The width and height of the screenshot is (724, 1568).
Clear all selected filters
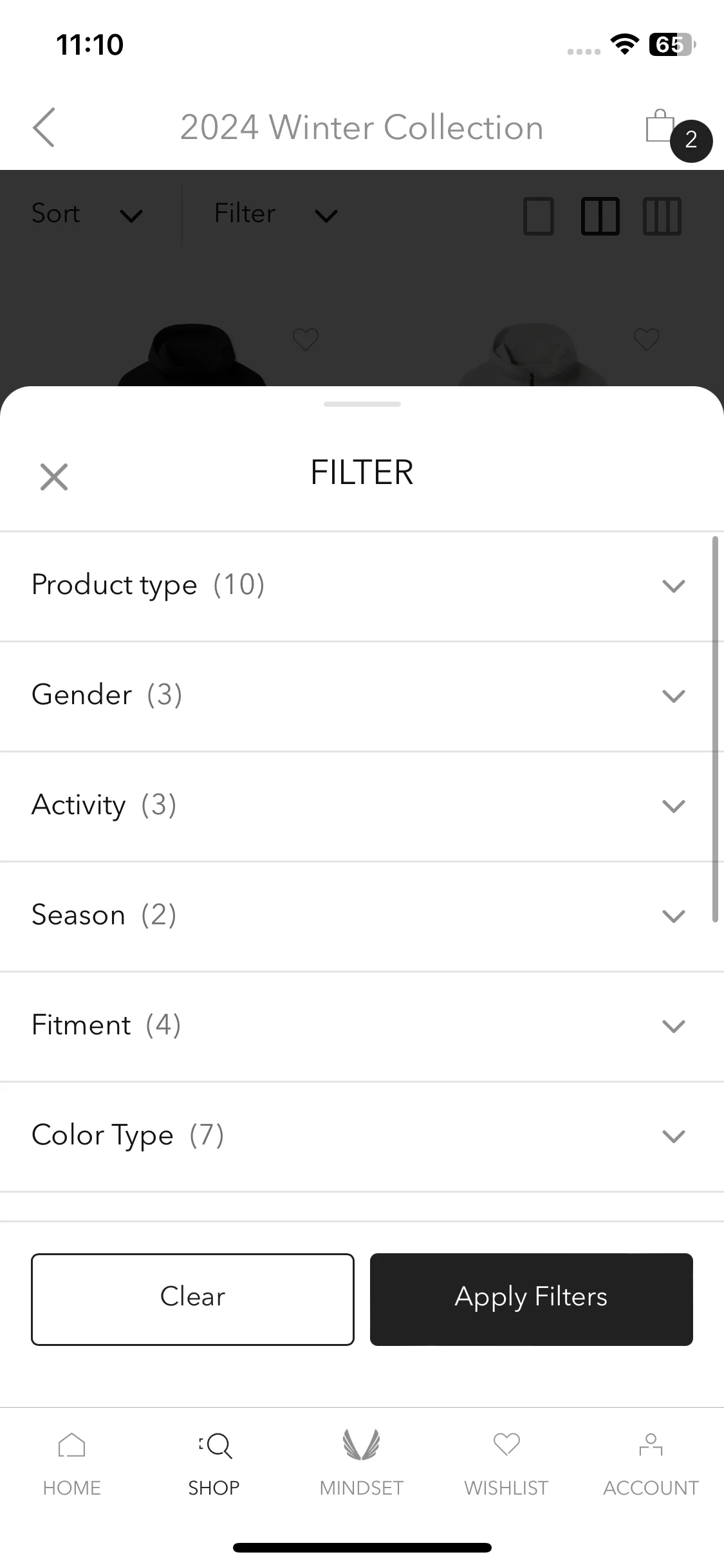click(x=192, y=1299)
